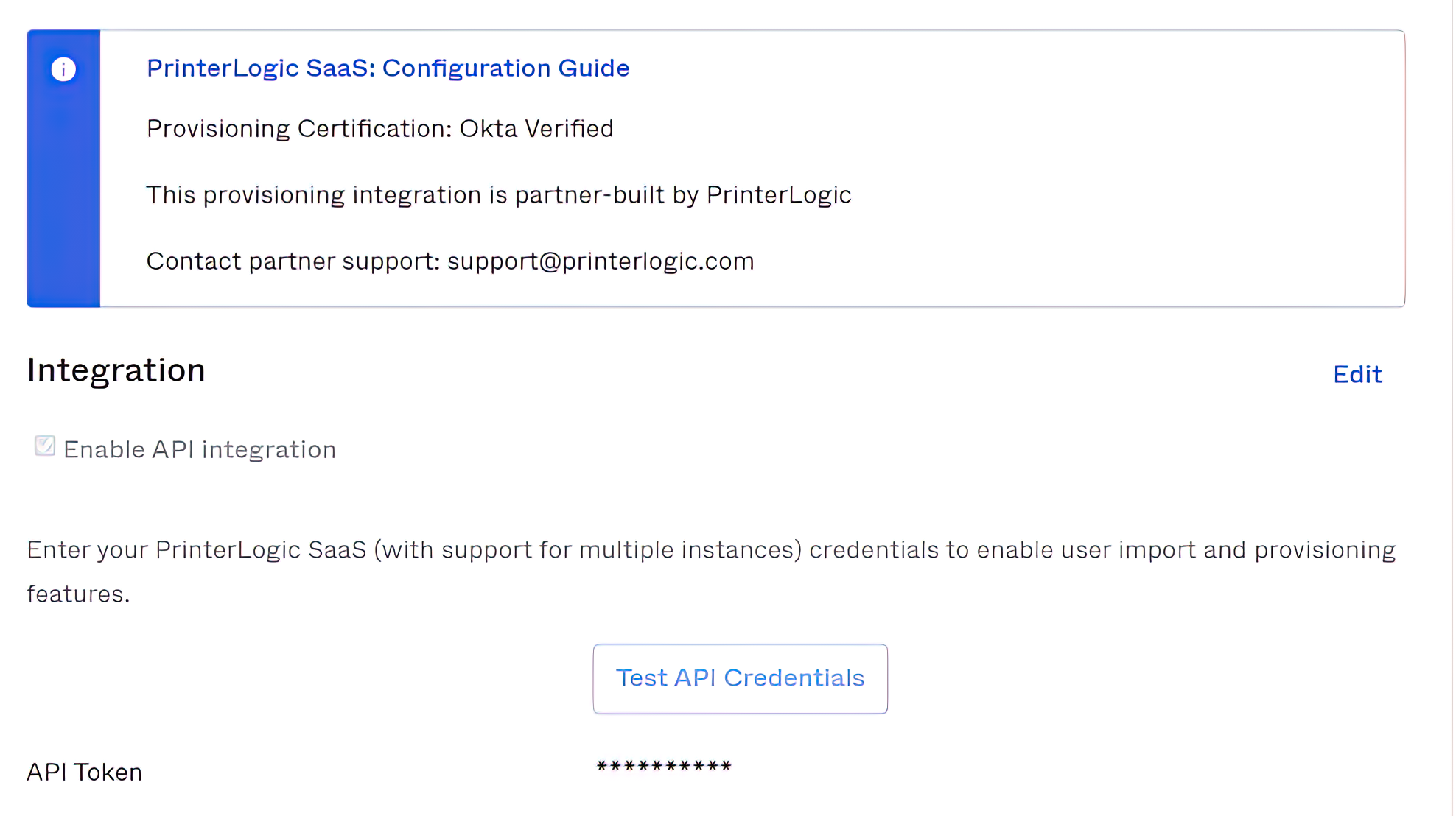The height and width of the screenshot is (816, 1456).
Task: Click the info icon in the blue banner
Action: 63,69
